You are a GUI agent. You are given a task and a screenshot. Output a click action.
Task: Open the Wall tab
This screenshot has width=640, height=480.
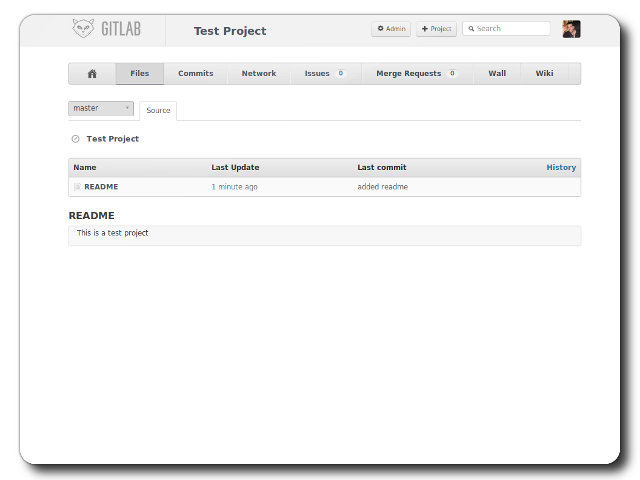tap(497, 74)
